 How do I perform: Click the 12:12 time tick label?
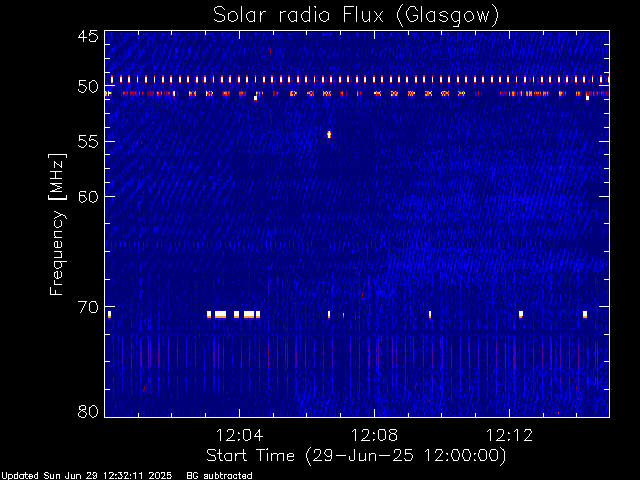pyautogui.click(x=509, y=435)
